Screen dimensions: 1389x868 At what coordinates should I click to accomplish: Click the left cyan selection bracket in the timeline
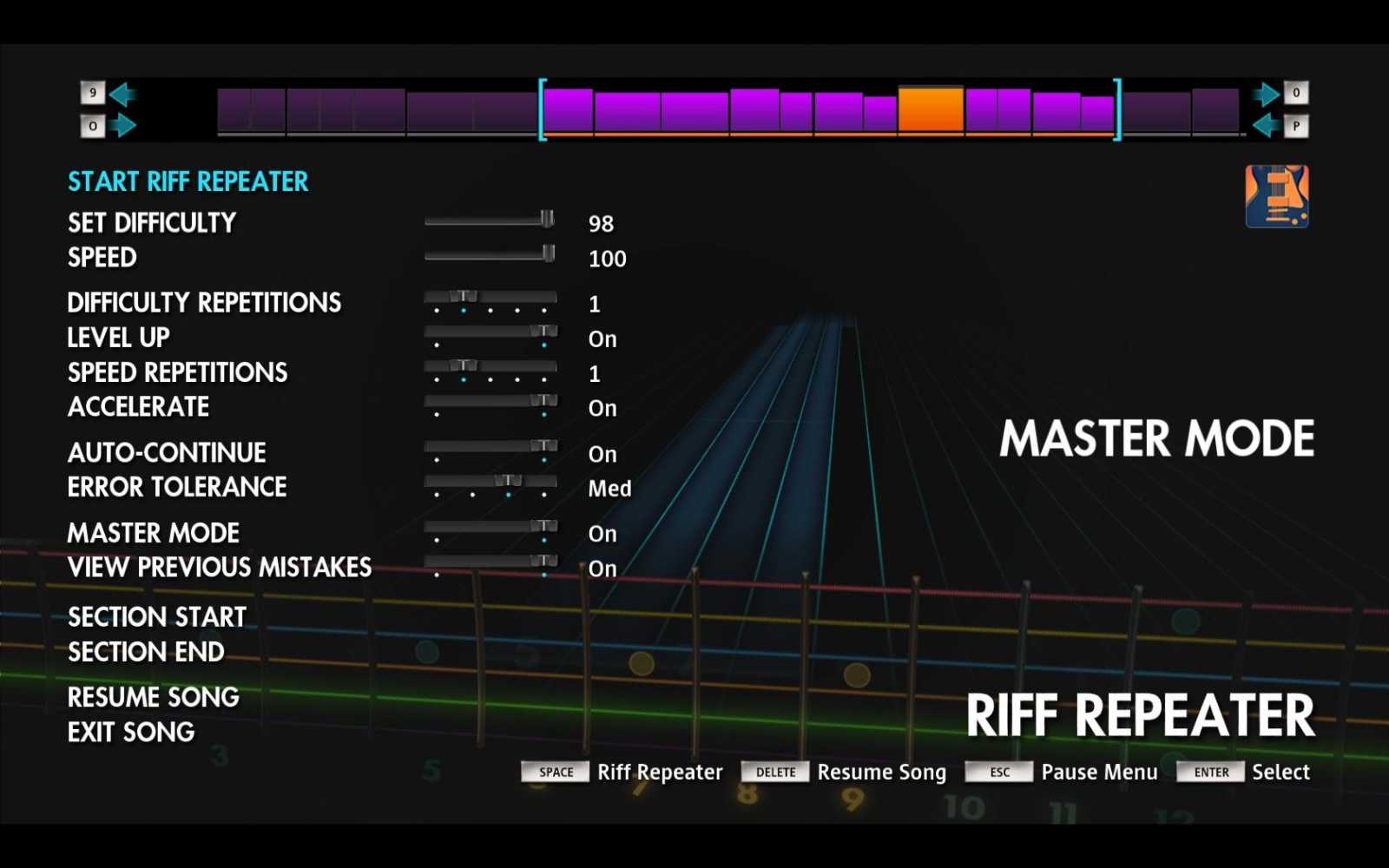543,109
